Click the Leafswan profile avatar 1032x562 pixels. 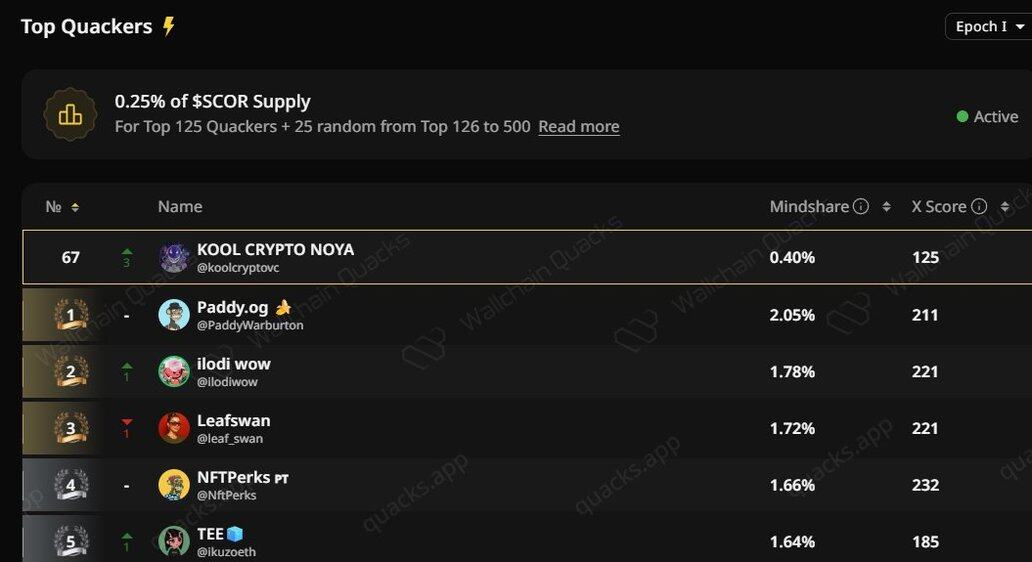[174, 428]
